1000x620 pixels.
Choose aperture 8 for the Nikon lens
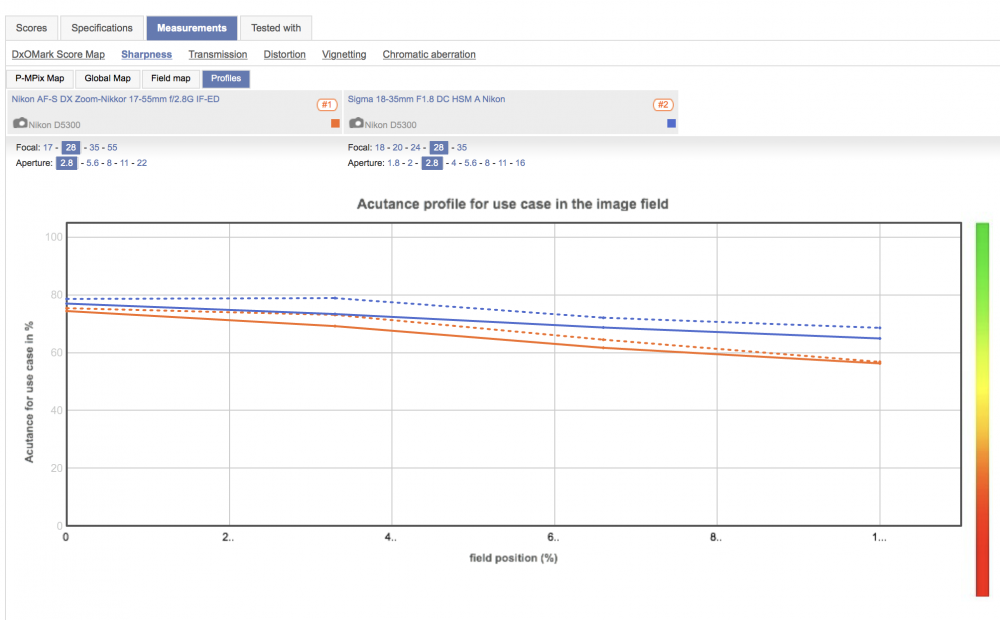(109, 163)
